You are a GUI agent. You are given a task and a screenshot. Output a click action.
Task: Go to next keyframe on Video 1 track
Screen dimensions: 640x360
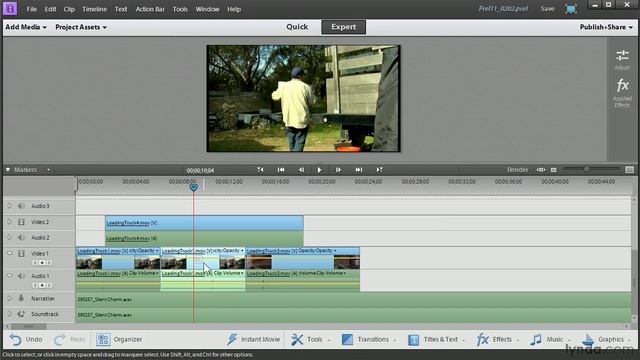(49, 262)
